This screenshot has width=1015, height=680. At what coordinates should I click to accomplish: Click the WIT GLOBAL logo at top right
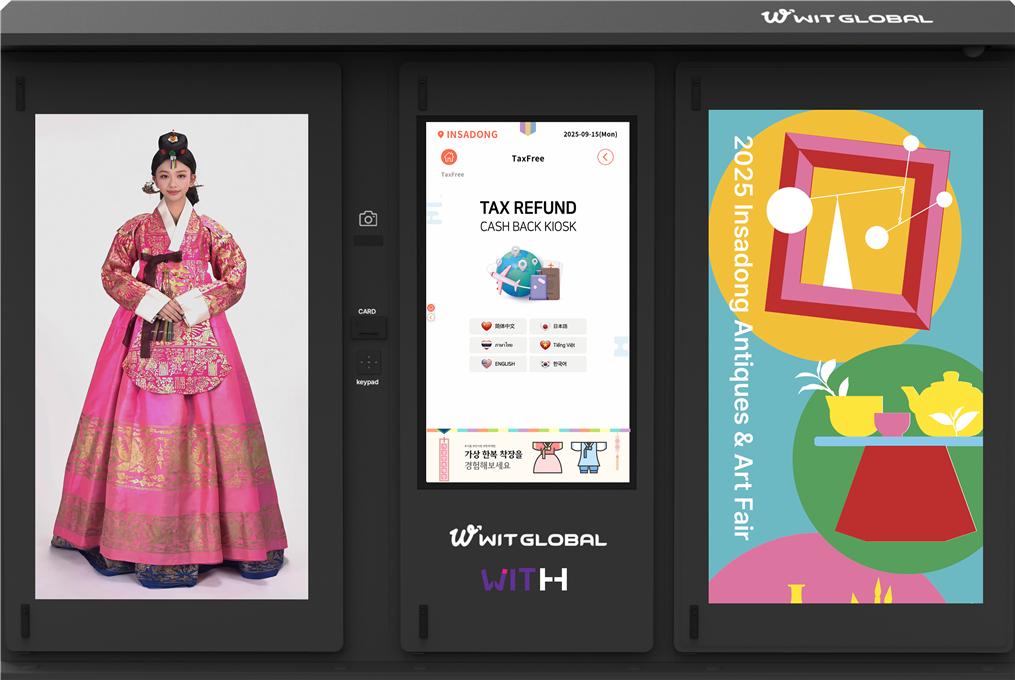pyautogui.click(x=846, y=17)
